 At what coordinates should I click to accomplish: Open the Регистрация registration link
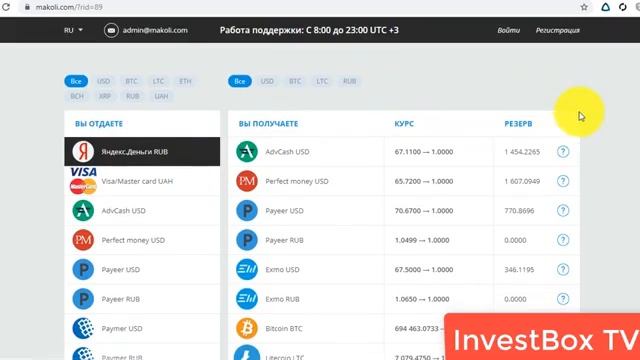pyautogui.click(x=558, y=30)
